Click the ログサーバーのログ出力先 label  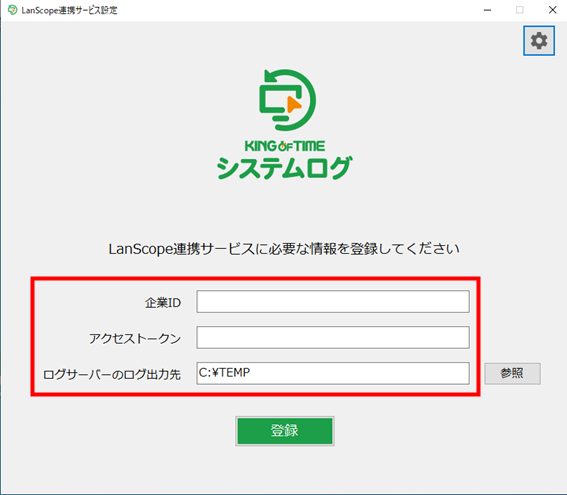pos(112,374)
